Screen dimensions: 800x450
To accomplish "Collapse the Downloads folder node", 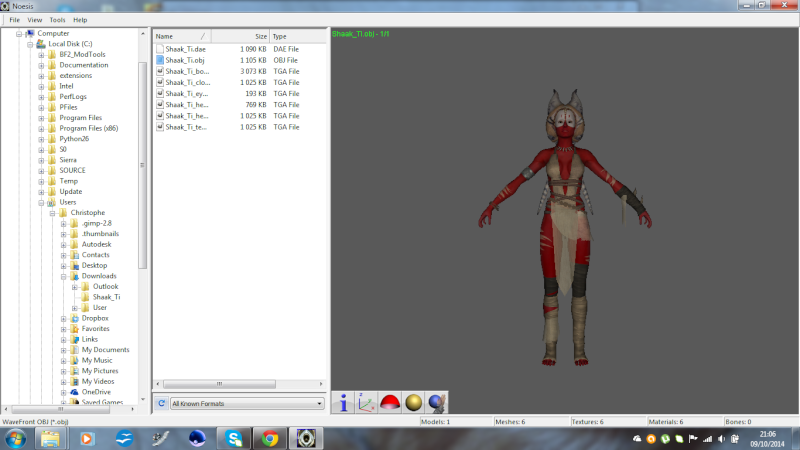I will (64, 277).
